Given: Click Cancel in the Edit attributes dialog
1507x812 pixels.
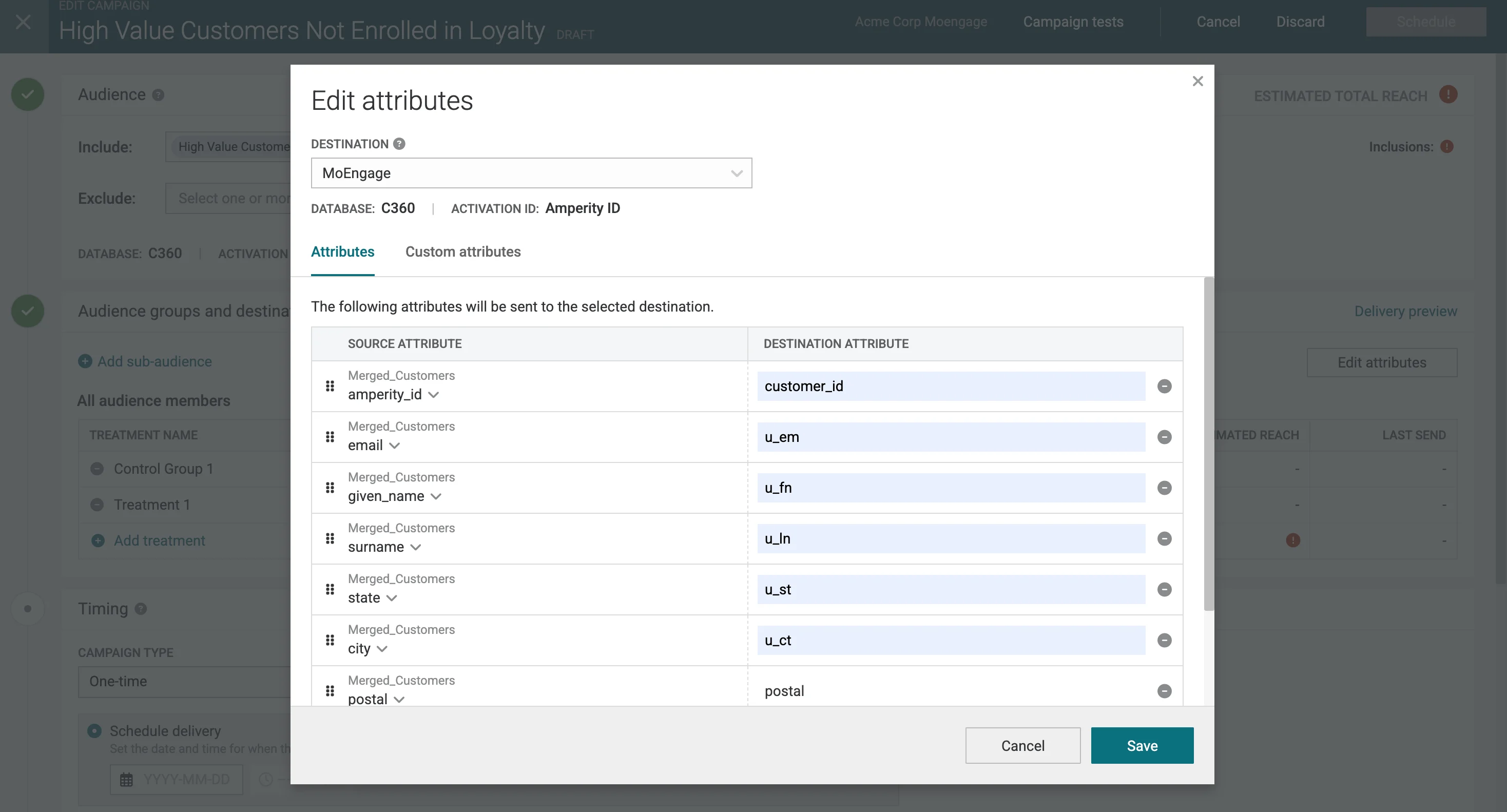Looking at the screenshot, I should [1022, 746].
